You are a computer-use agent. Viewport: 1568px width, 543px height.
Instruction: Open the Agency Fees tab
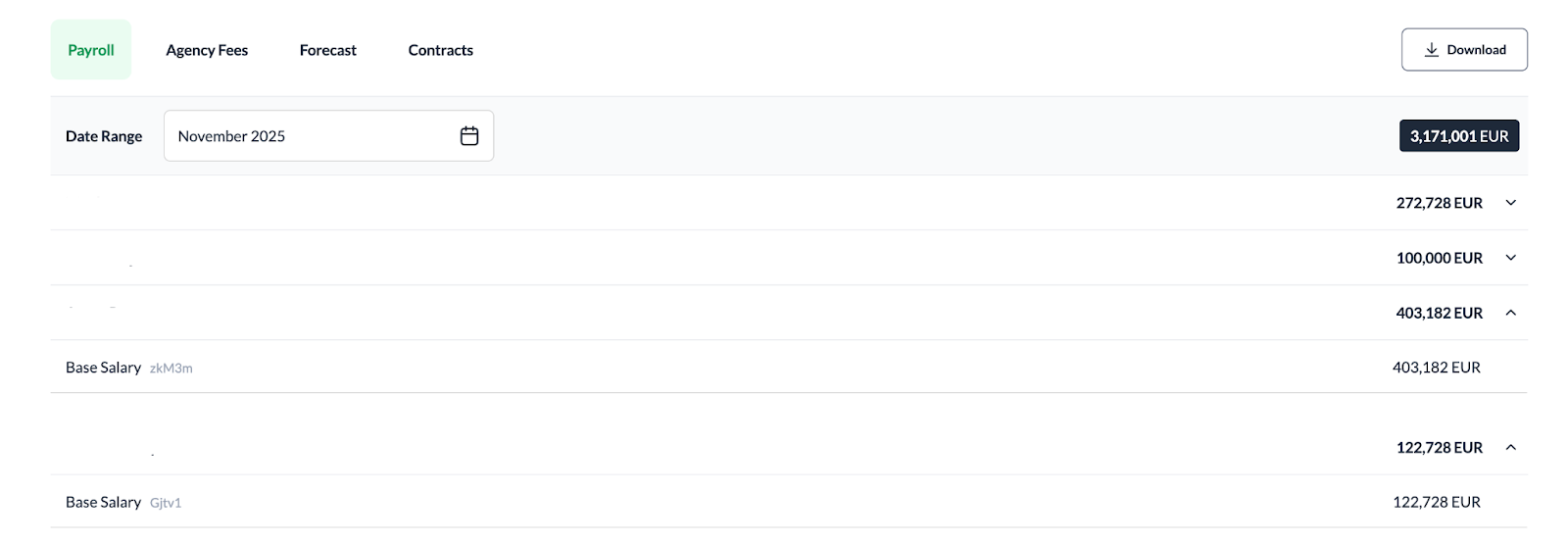(x=207, y=50)
